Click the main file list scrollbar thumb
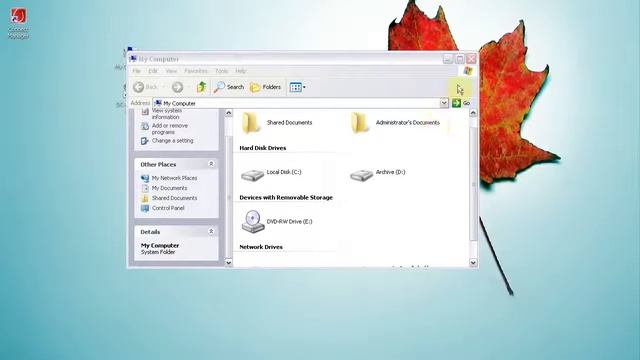The width and height of the screenshot is (640, 360). pos(473,184)
